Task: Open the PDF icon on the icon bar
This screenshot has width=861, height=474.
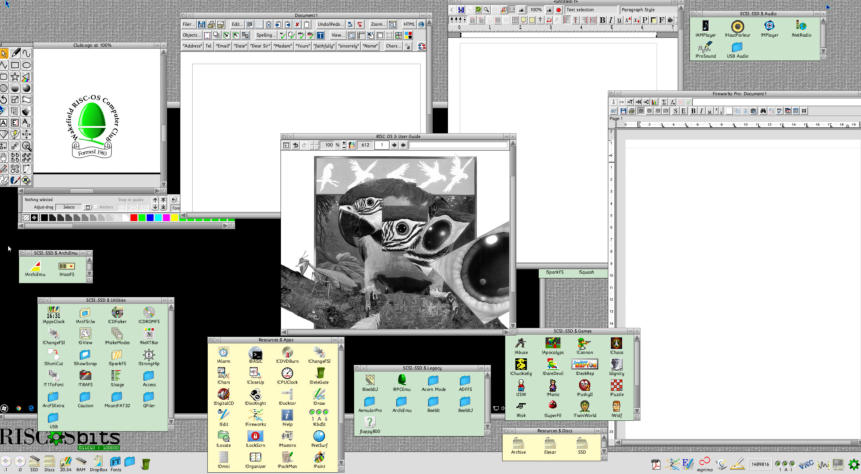Action: pyautogui.click(x=656, y=464)
